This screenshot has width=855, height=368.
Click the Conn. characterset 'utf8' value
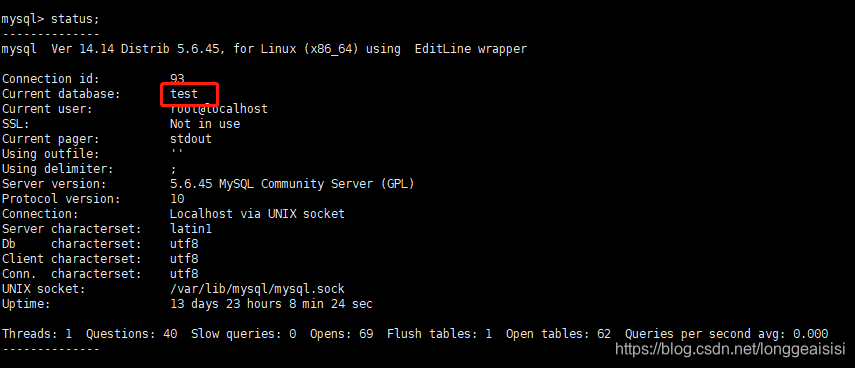(184, 274)
